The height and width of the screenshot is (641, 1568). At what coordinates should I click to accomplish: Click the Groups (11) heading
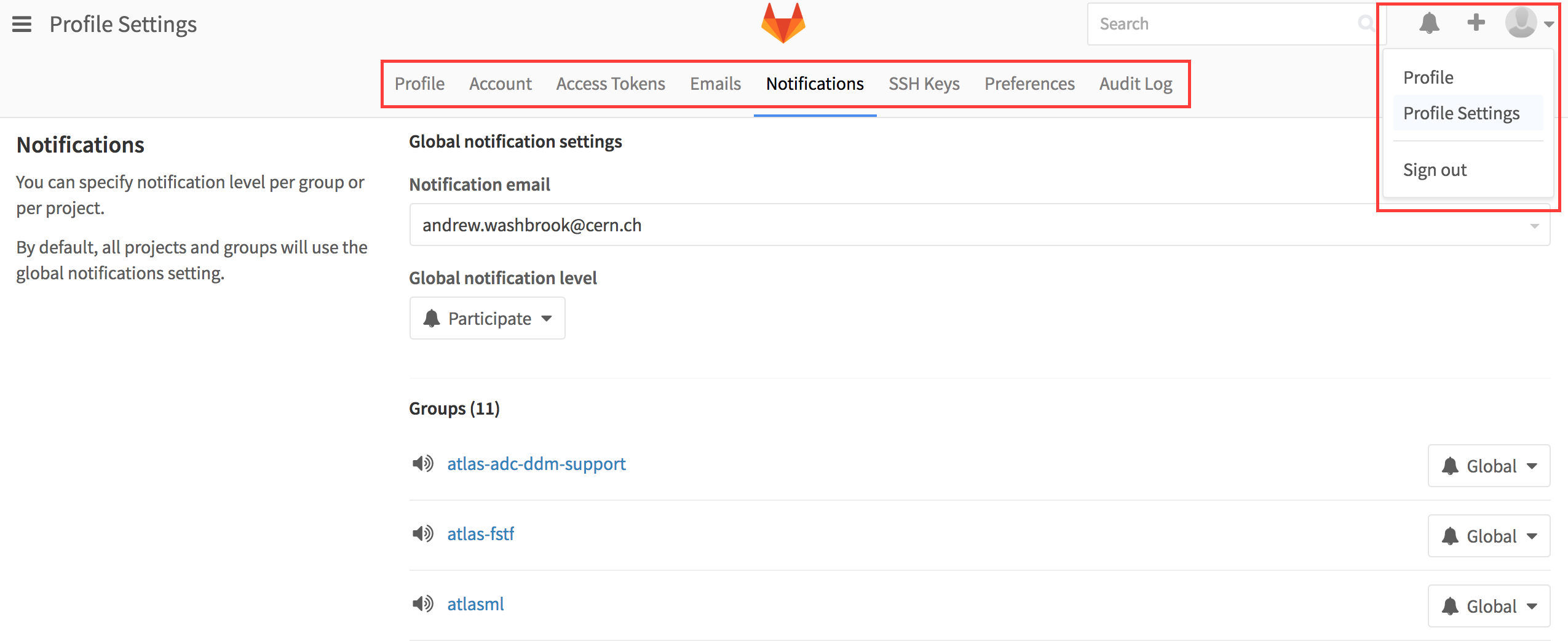click(x=454, y=408)
